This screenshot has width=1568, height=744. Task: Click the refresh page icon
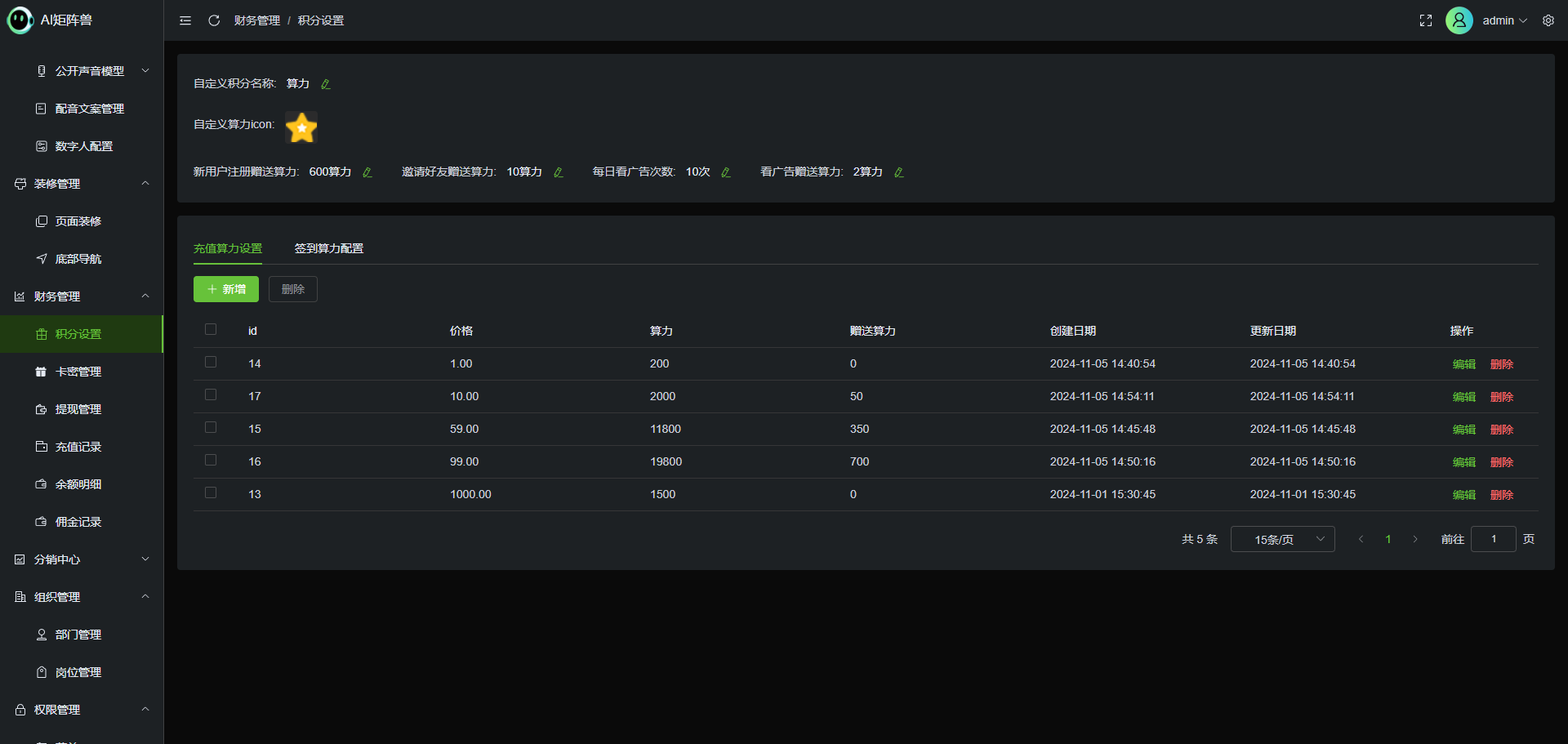coord(214,20)
